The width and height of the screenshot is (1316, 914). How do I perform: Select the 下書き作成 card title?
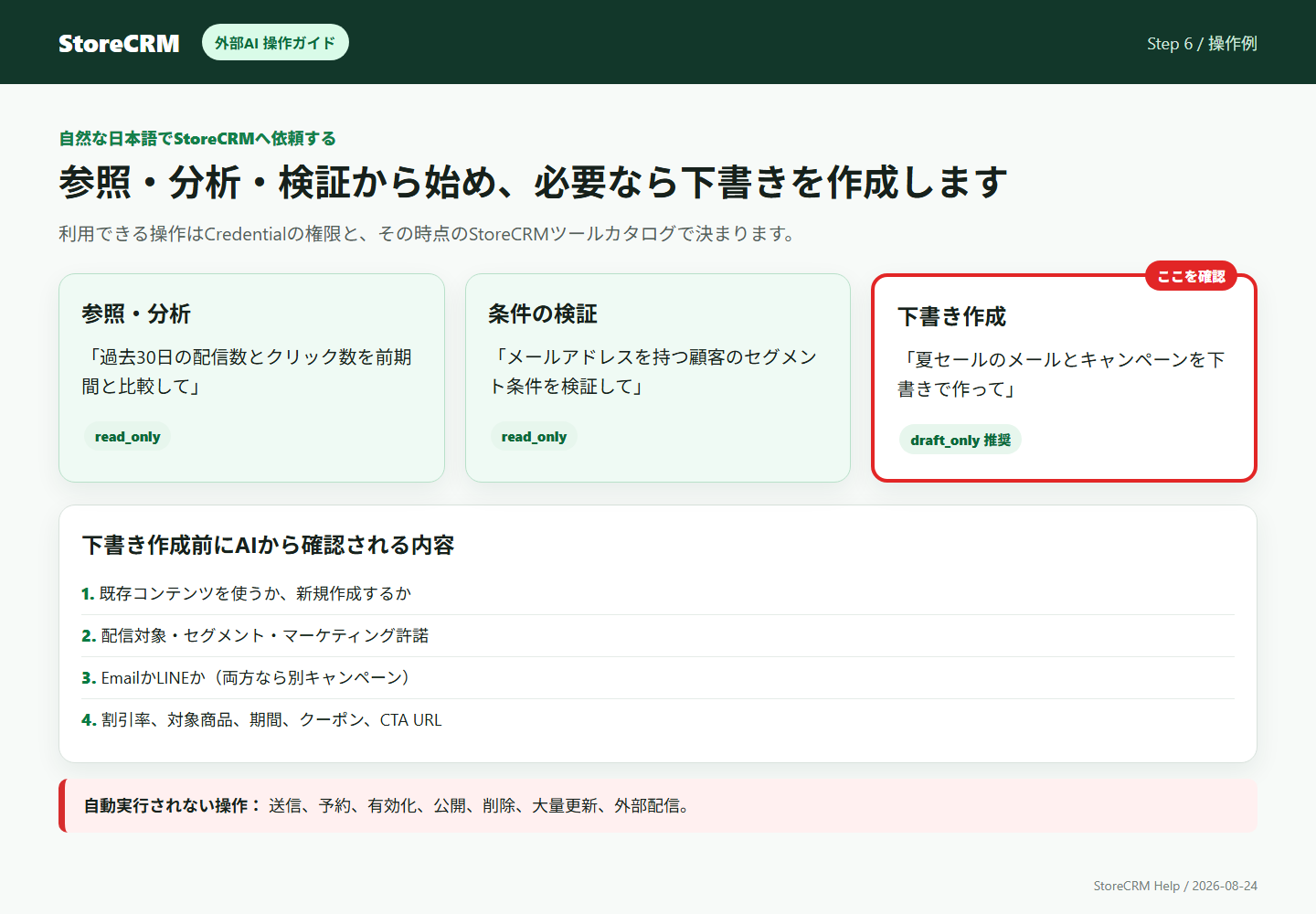(951, 316)
